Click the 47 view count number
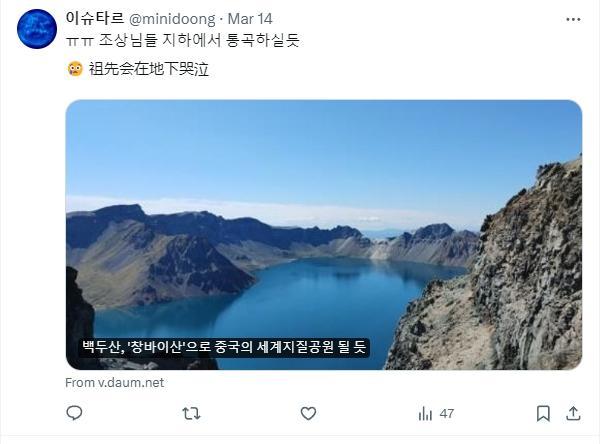 click(446, 414)
